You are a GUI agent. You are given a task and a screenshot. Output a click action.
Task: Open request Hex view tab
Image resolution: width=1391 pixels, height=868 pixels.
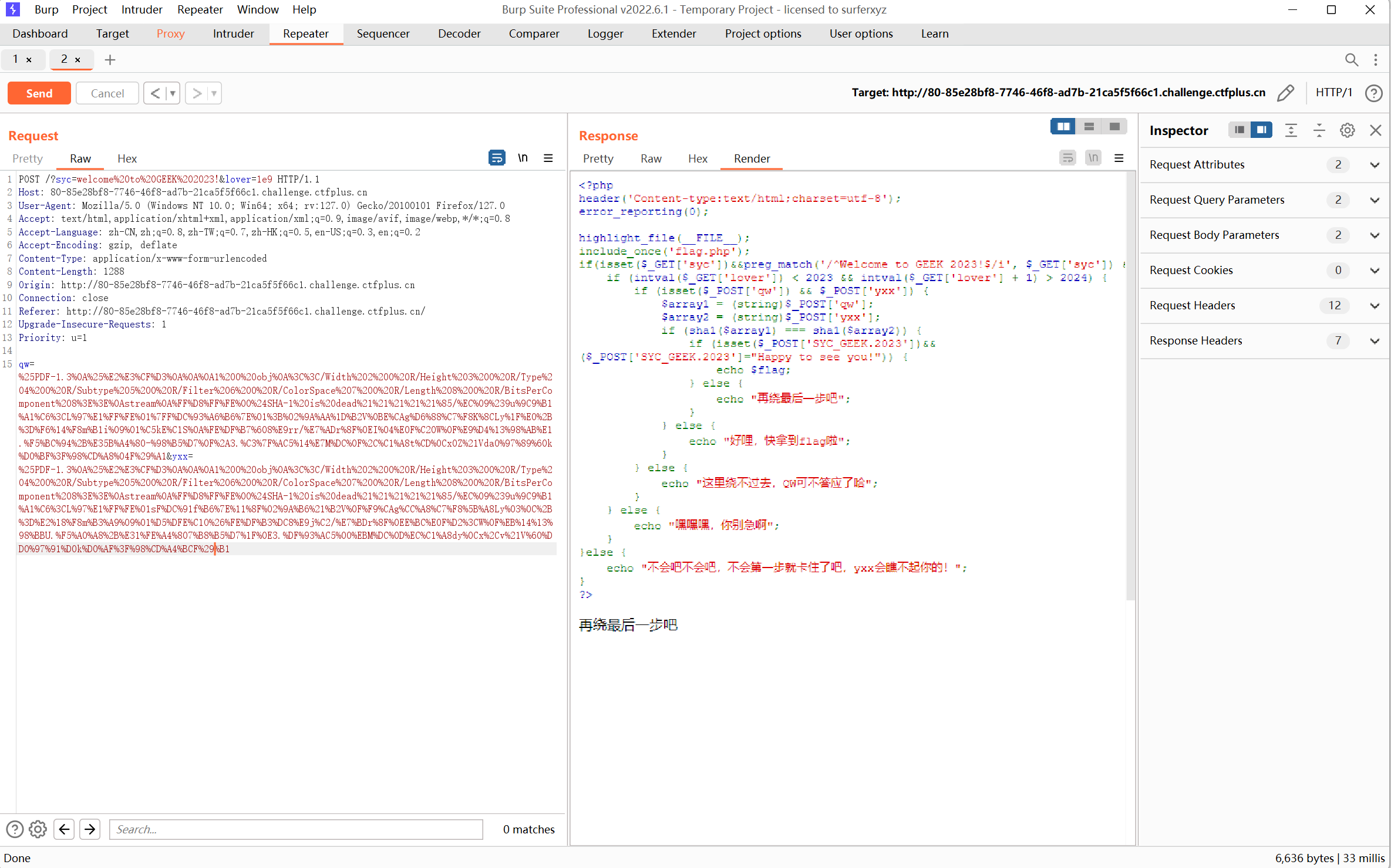tap(127, 158)
